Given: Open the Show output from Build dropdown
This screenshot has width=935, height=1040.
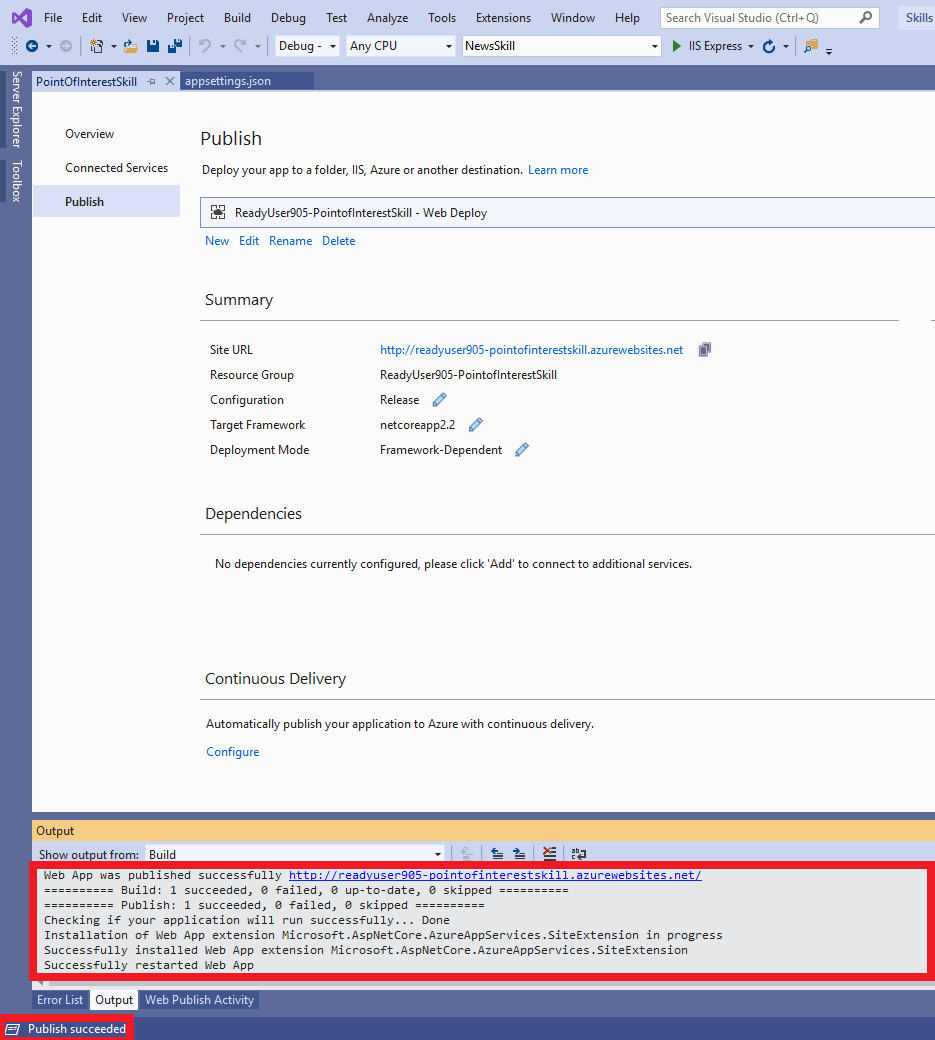Looking at the screenshot, I should 295,854.
